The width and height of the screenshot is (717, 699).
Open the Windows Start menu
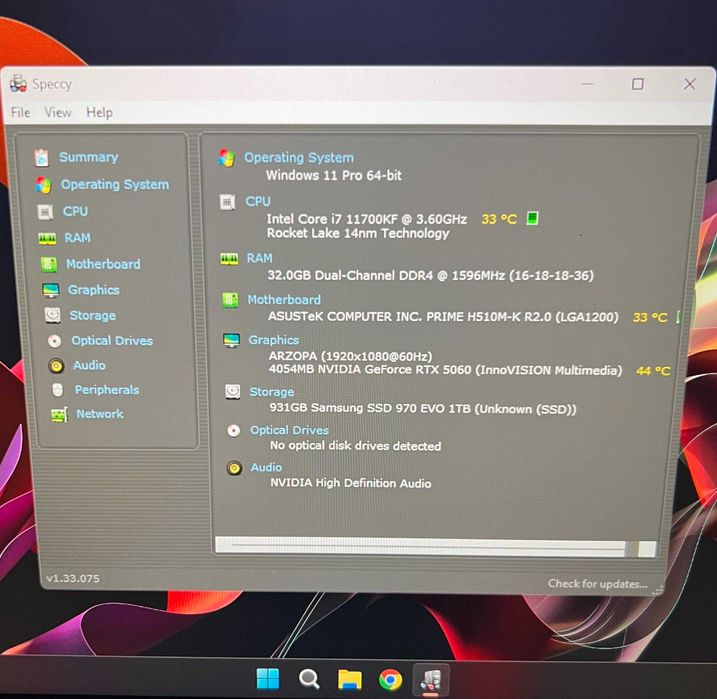[x=268, y=678]
